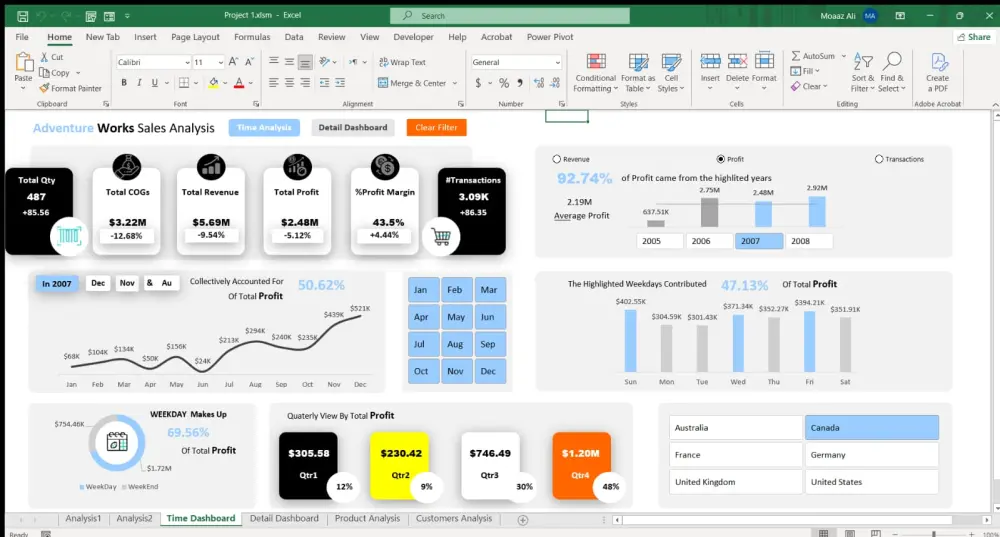Screen dimensions: 1000x537
Task: Click Merge & Center
Action: pyautogui.click(x=412, y=83)
